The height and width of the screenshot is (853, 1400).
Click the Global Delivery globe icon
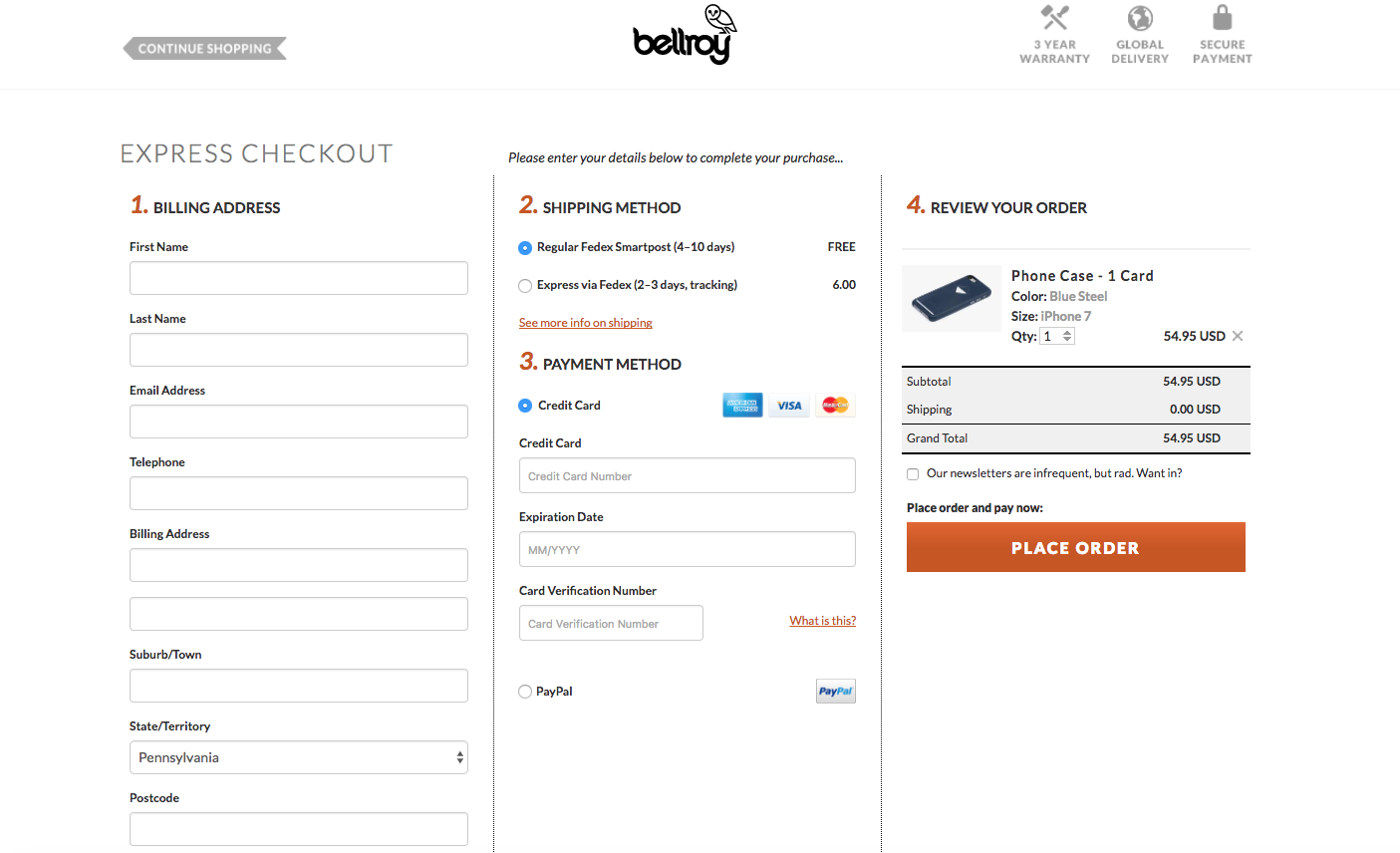(1140, 18)
